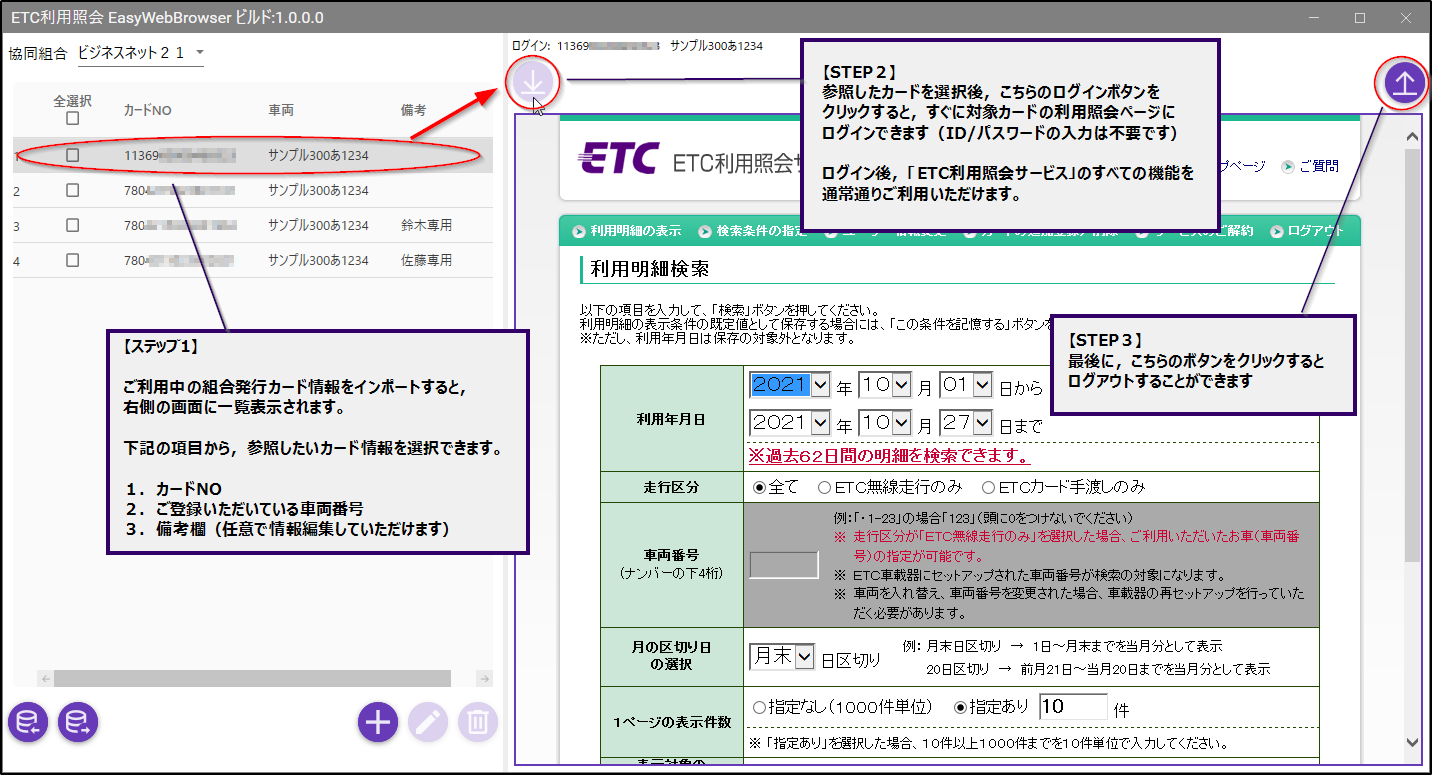Open the end day 27 dropdown

[966, 423]
